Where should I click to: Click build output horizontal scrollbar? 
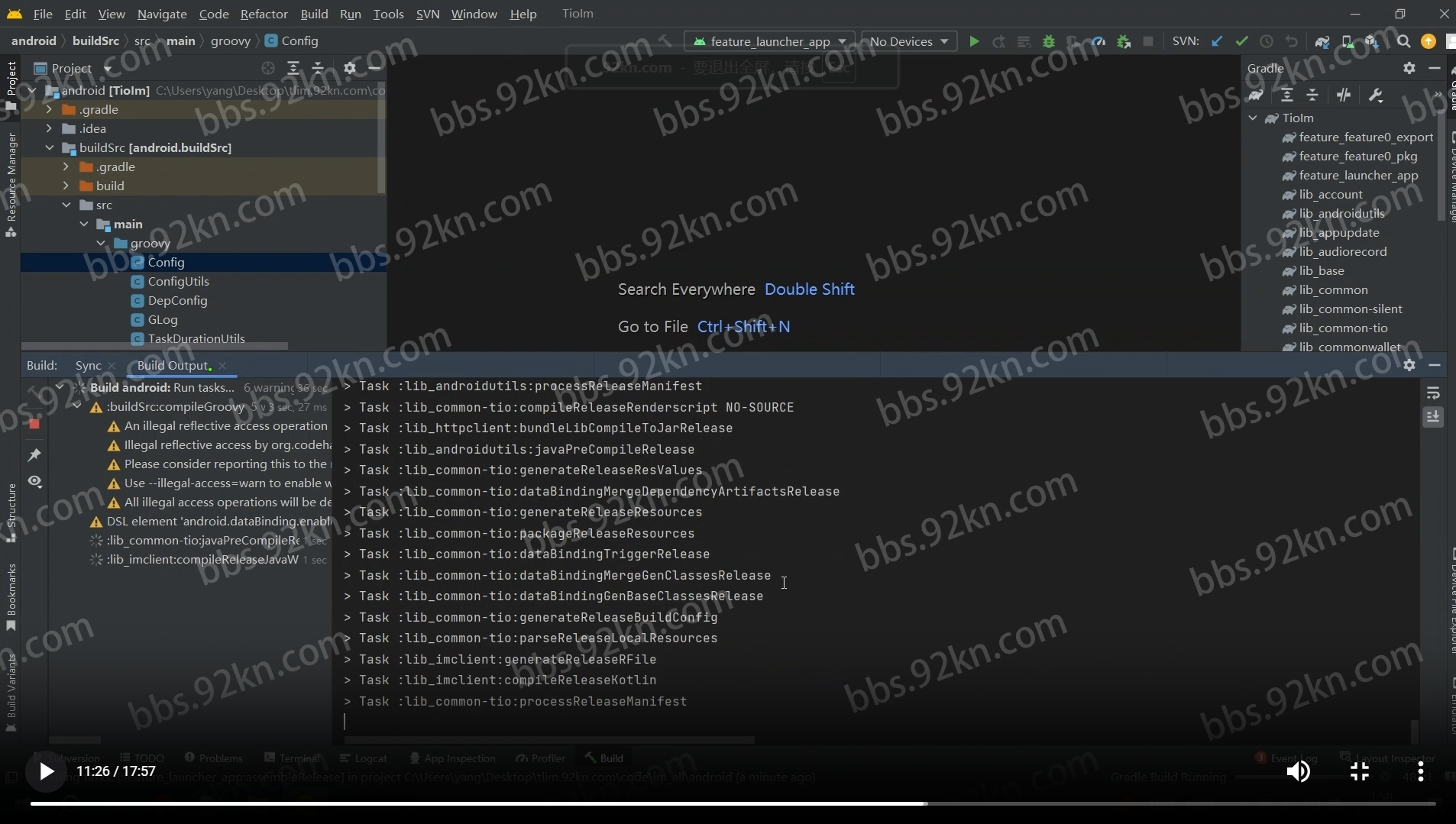549,739
